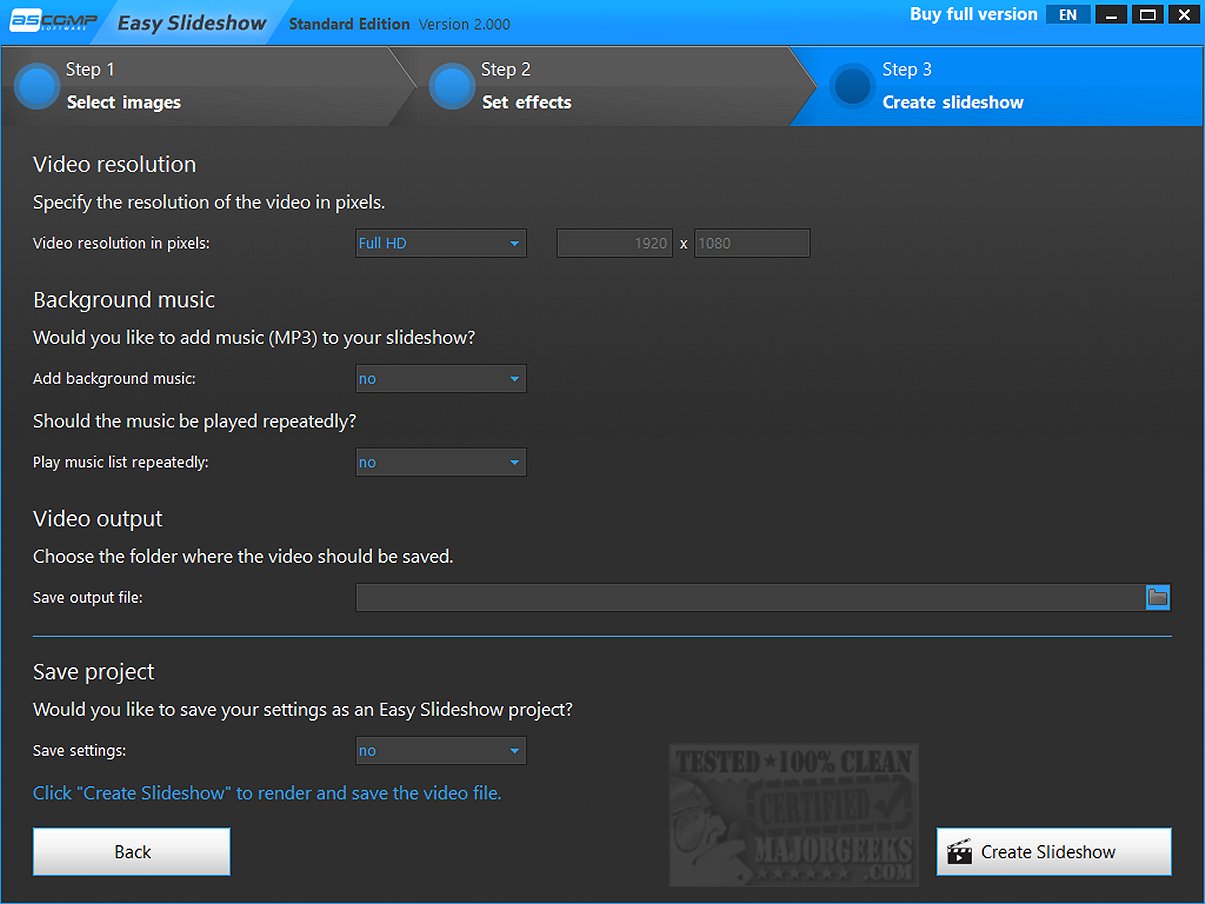Click the "Video output" heading
Image resolution: width=1205 pixels, height=904 pixels.
98,519
